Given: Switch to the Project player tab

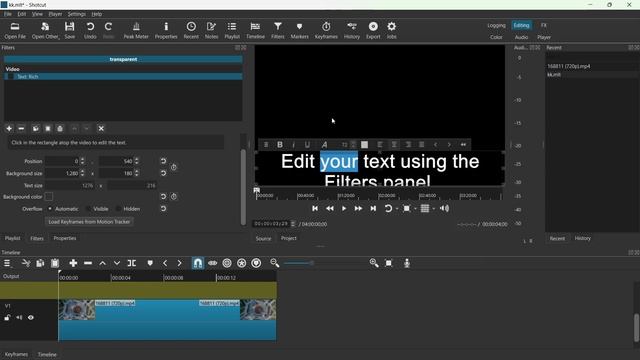Looking at the screenshot, I should tap(289, 238).
